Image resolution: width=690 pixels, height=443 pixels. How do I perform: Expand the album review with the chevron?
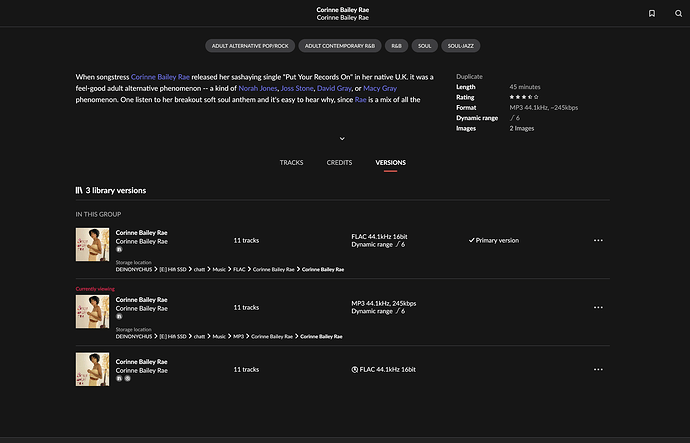342,139
